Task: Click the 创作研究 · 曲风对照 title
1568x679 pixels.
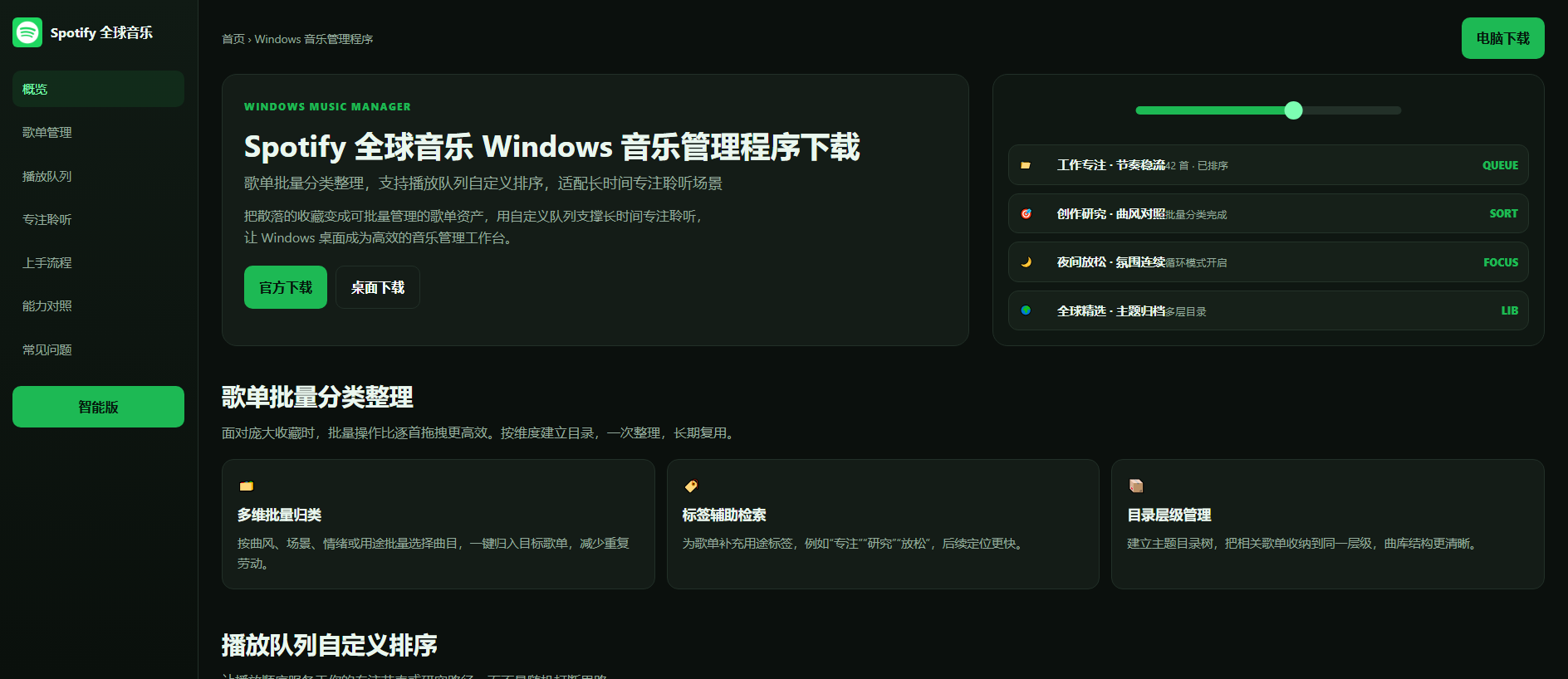Action: click(1111, 213)
